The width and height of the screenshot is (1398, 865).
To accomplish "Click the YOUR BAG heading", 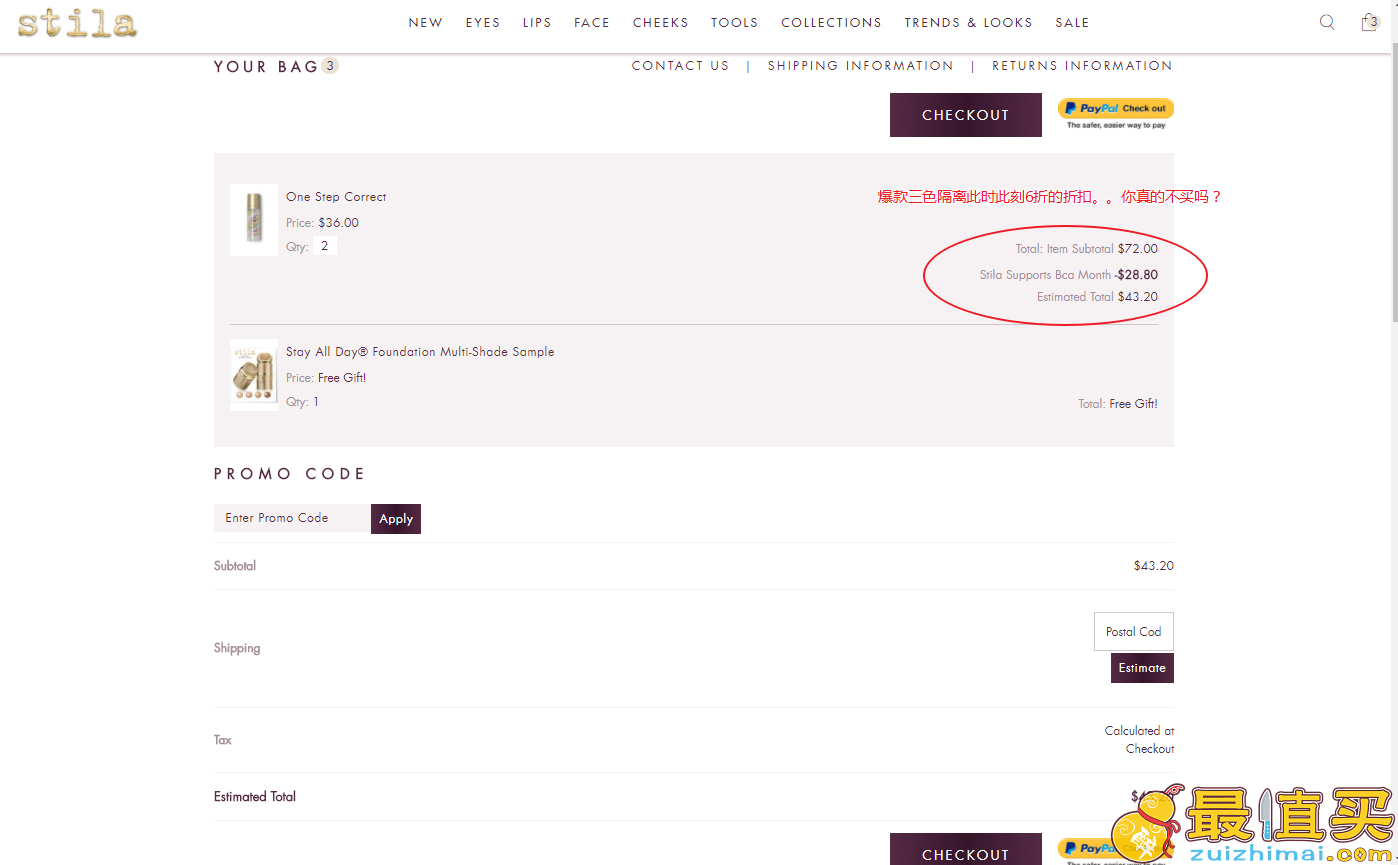I will coord(266,67).
